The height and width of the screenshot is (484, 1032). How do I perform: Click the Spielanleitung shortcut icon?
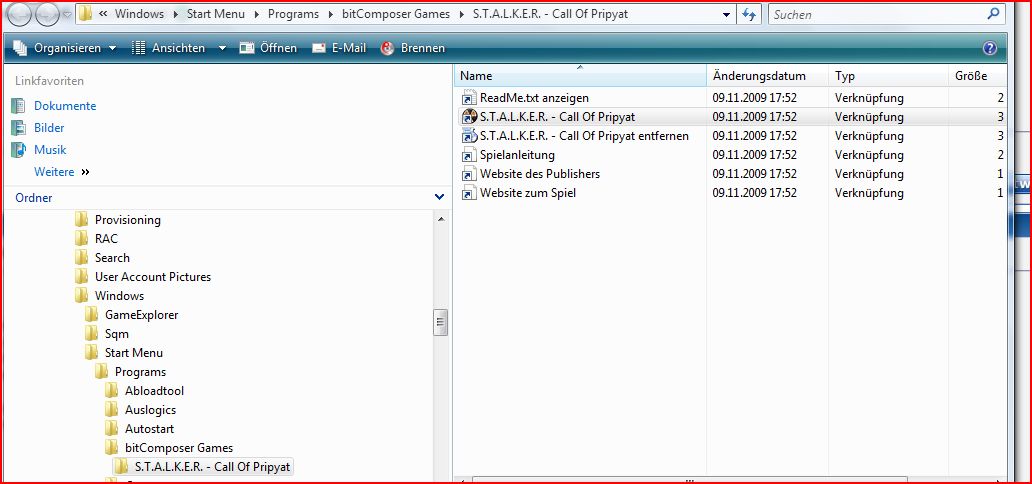469,155
